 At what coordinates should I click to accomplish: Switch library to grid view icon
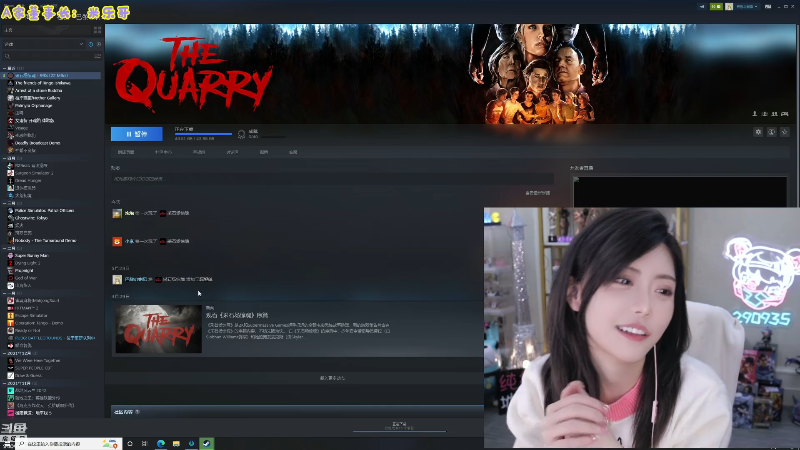(x=97, y=30)
